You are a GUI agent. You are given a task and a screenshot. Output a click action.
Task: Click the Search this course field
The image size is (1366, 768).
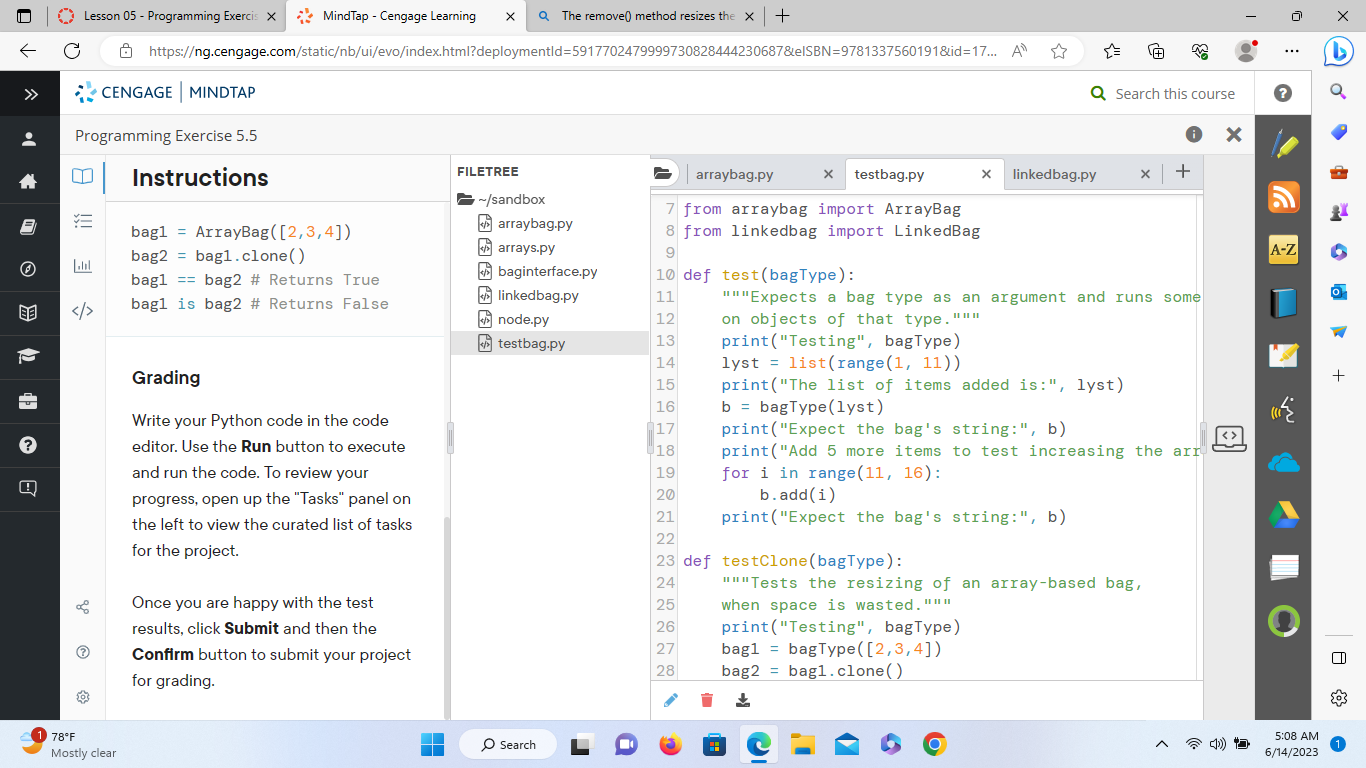coord(1174,93)
